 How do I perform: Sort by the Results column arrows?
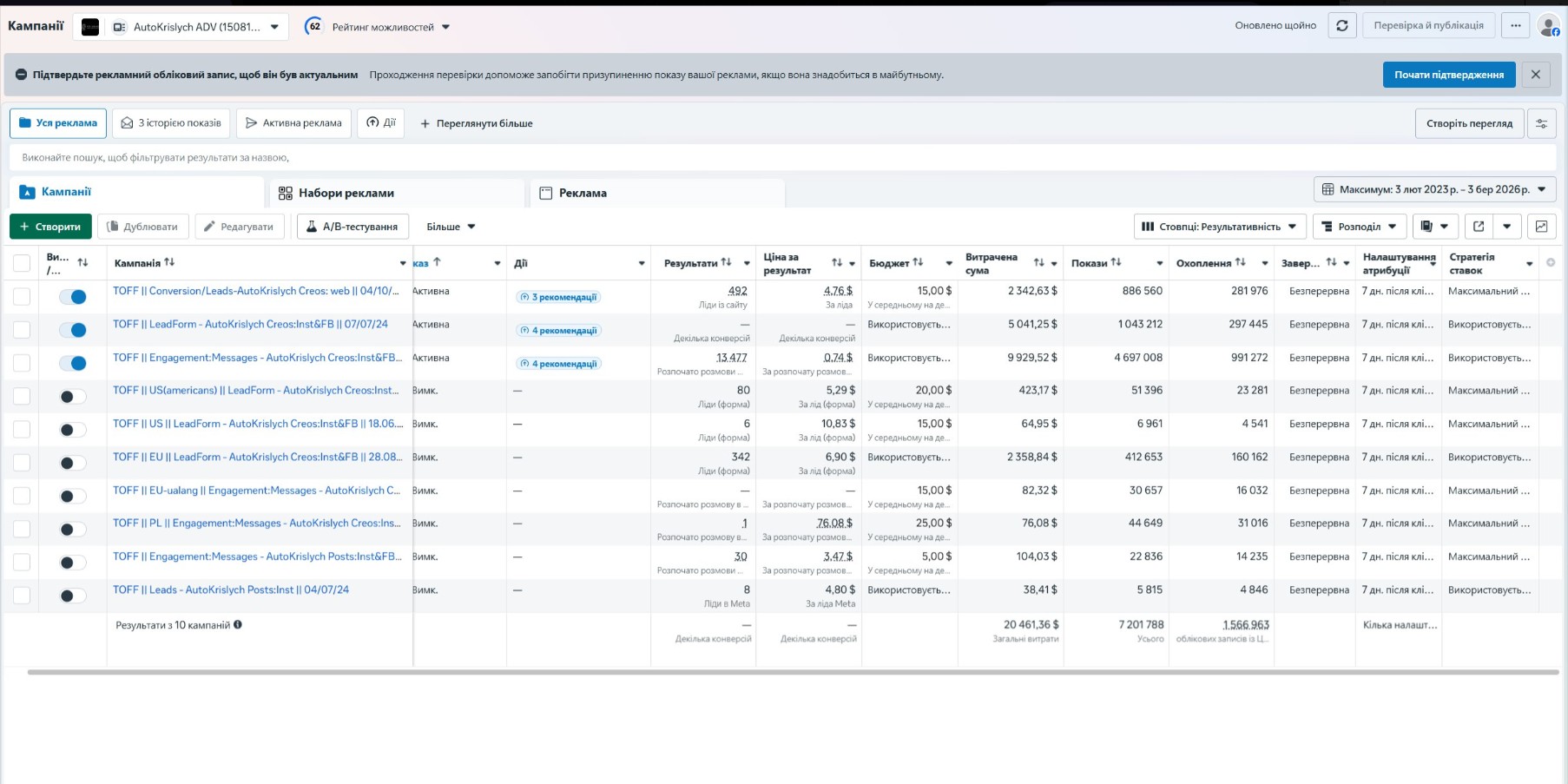(x=726, y=262)
